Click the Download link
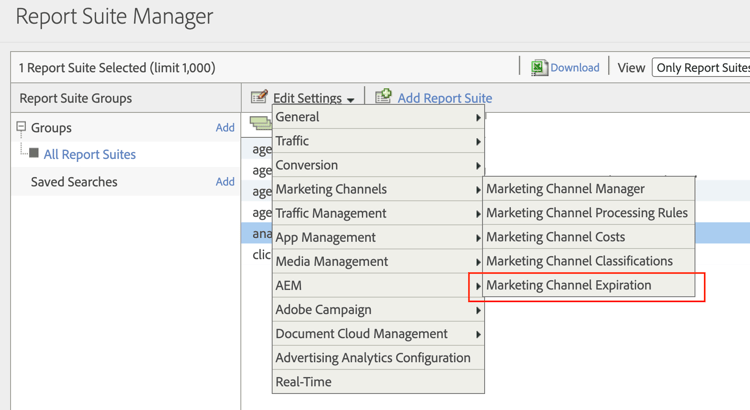750x410 pixels. click(575, 68)
